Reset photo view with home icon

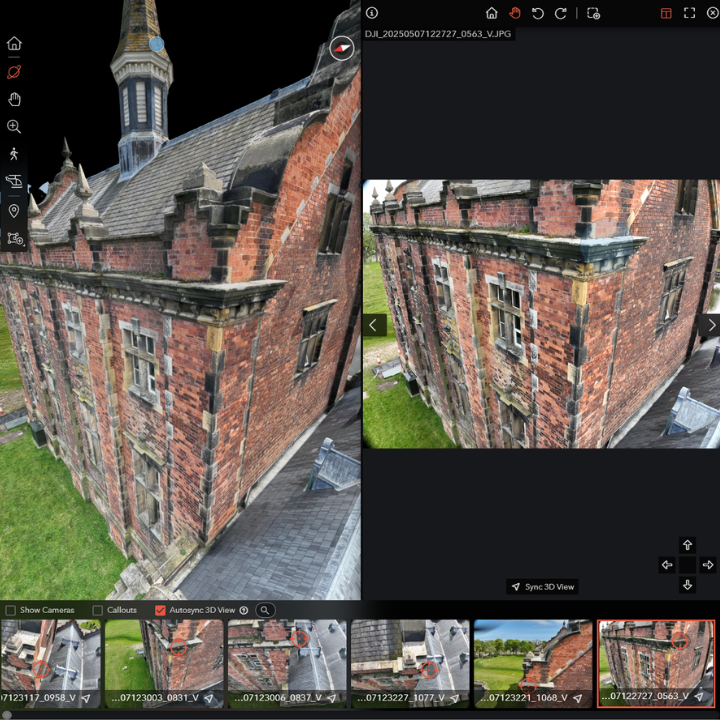[x=492, y=13]
